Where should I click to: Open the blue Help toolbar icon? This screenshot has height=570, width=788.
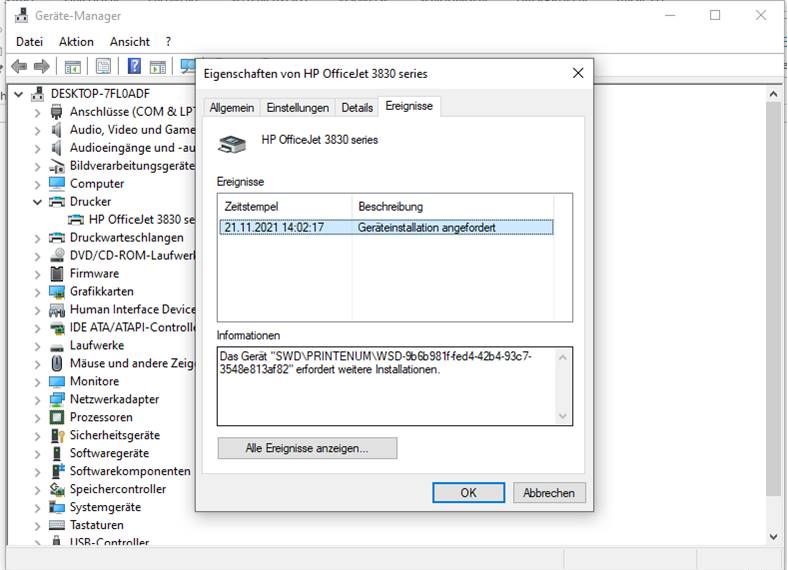(x=134, y=66)
